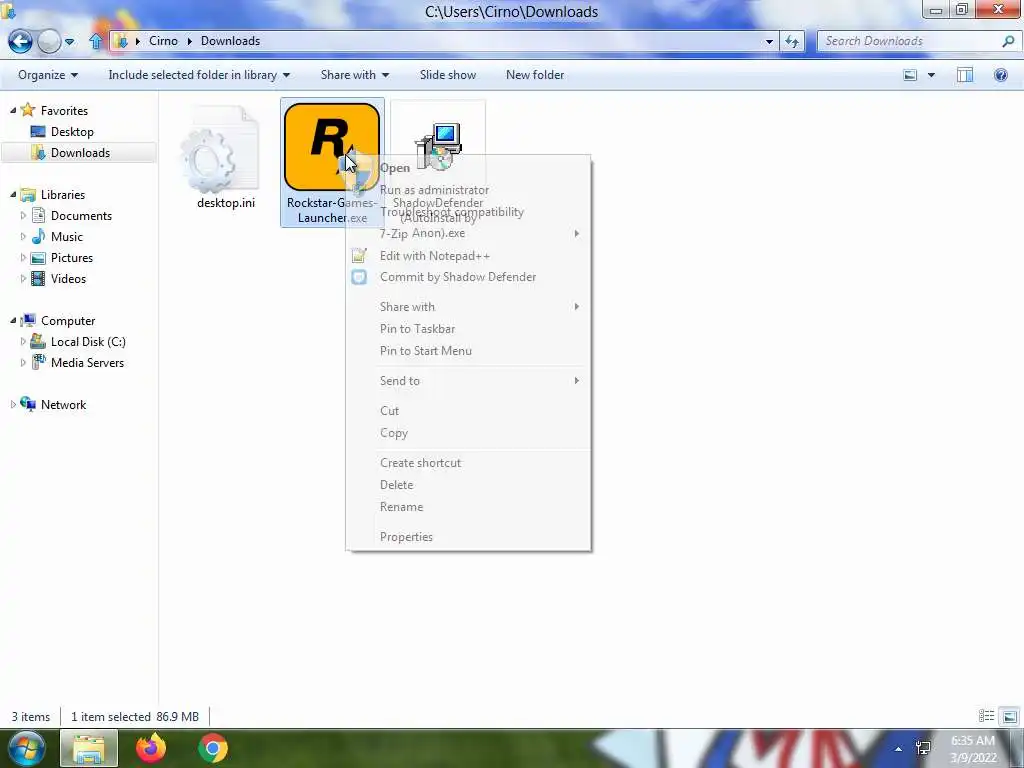Choose Properties in the context menu
The image size is (1024, 768).
[x=468, y=537]
